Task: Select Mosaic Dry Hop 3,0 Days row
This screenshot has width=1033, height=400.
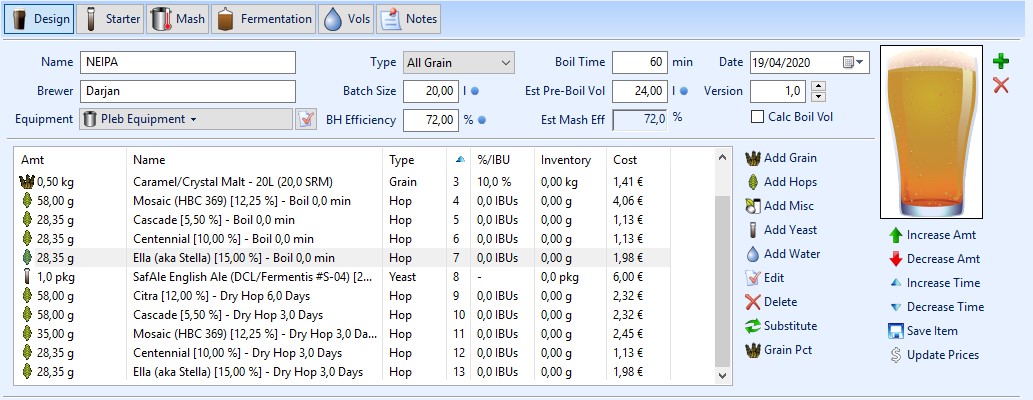Action: coord(343,334)
